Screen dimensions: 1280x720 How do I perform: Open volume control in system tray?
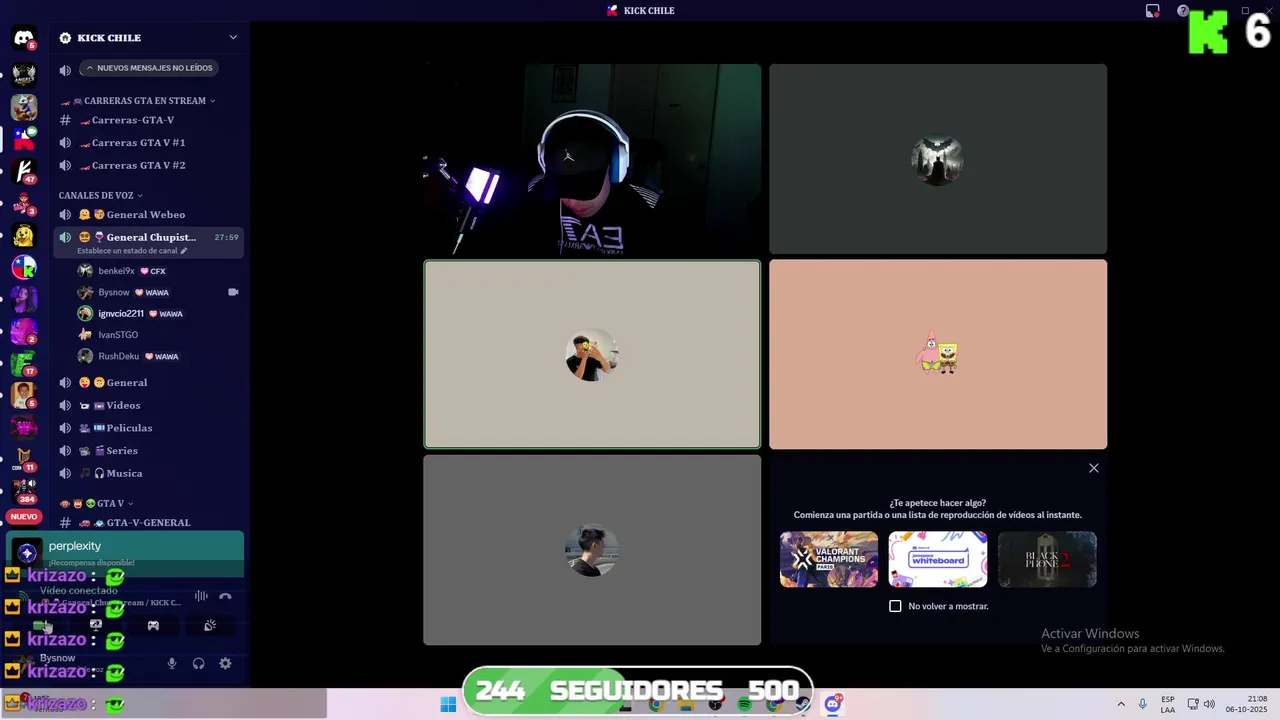coord(1209,704)
